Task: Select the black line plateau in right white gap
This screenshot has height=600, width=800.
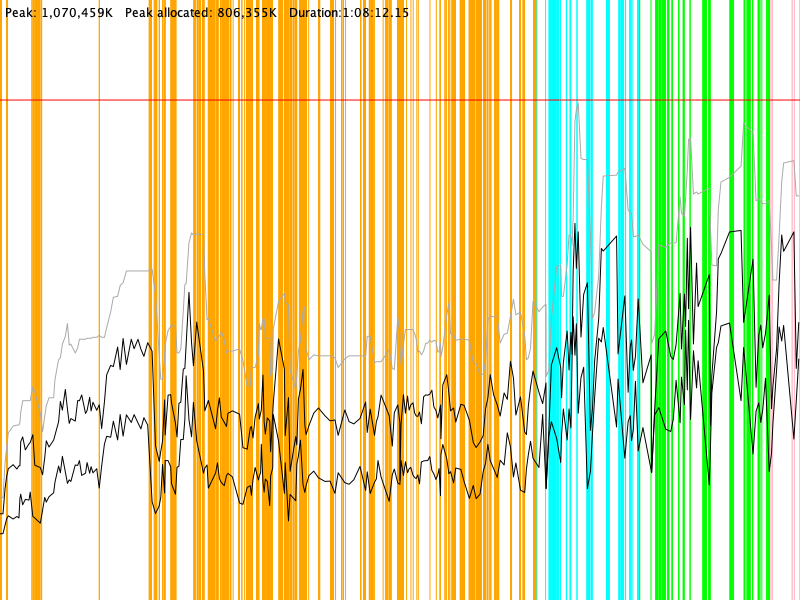Action: click(x=735, y=231)
